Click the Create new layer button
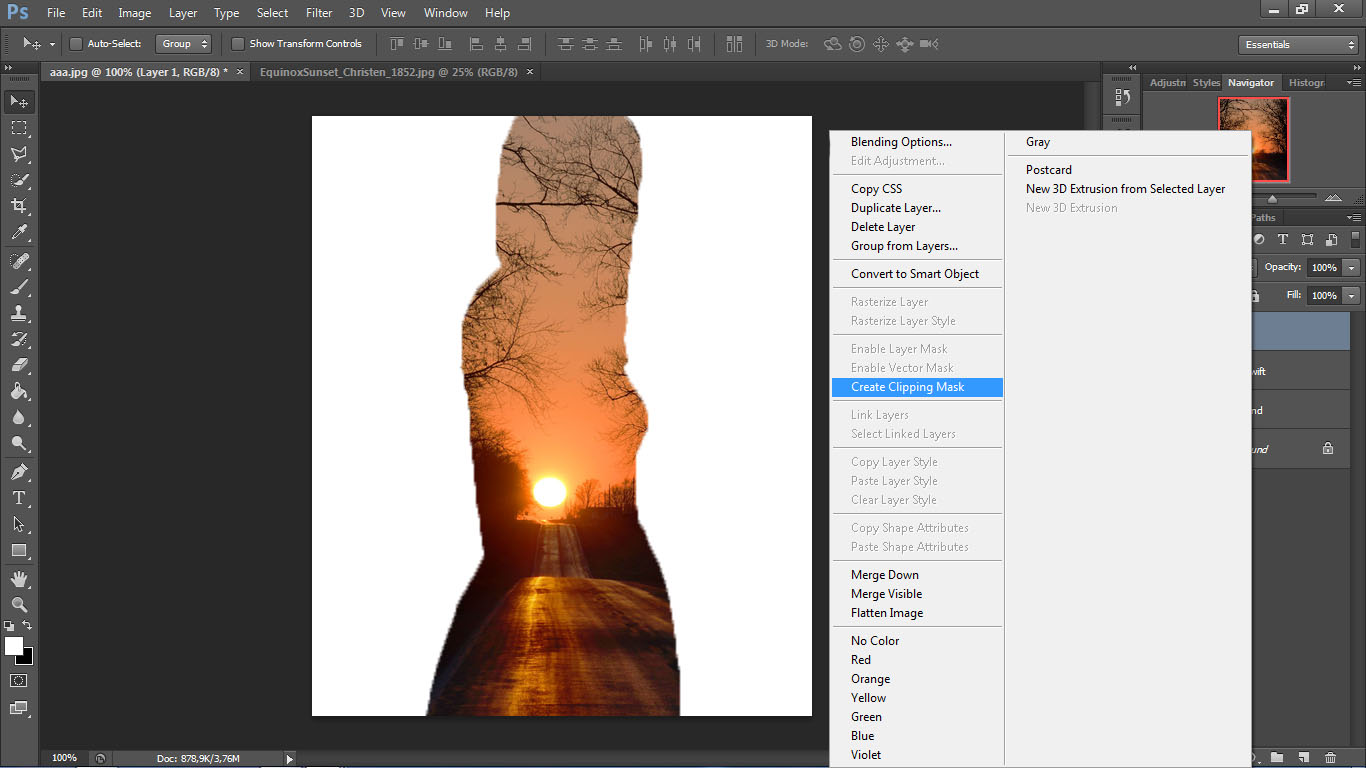The image size is (1366, 768). coord(1302,758)
